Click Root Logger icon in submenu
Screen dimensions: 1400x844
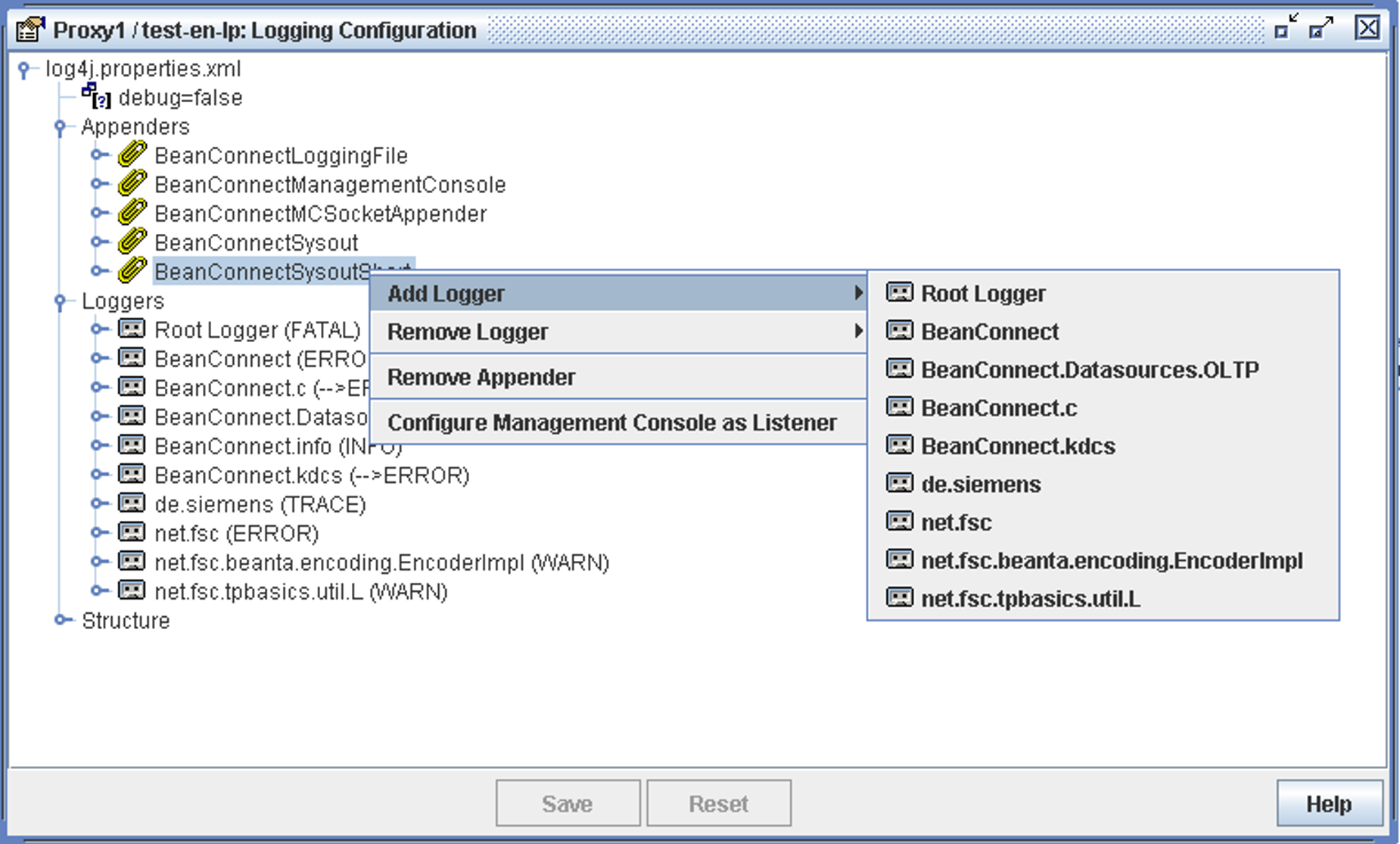pyautogui.click(x=900, y=293)
